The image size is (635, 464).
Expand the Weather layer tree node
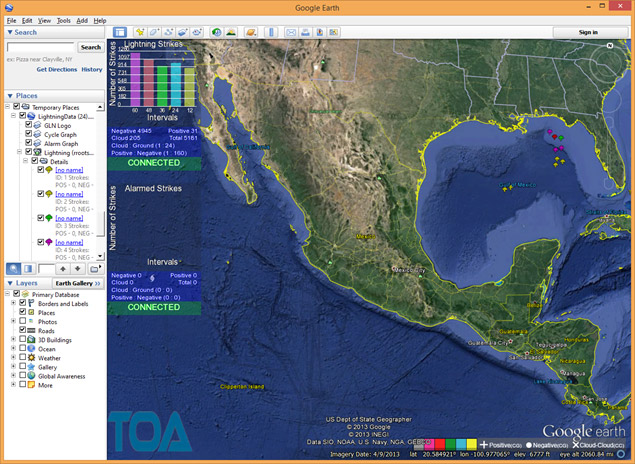click(x=13, y=358)
